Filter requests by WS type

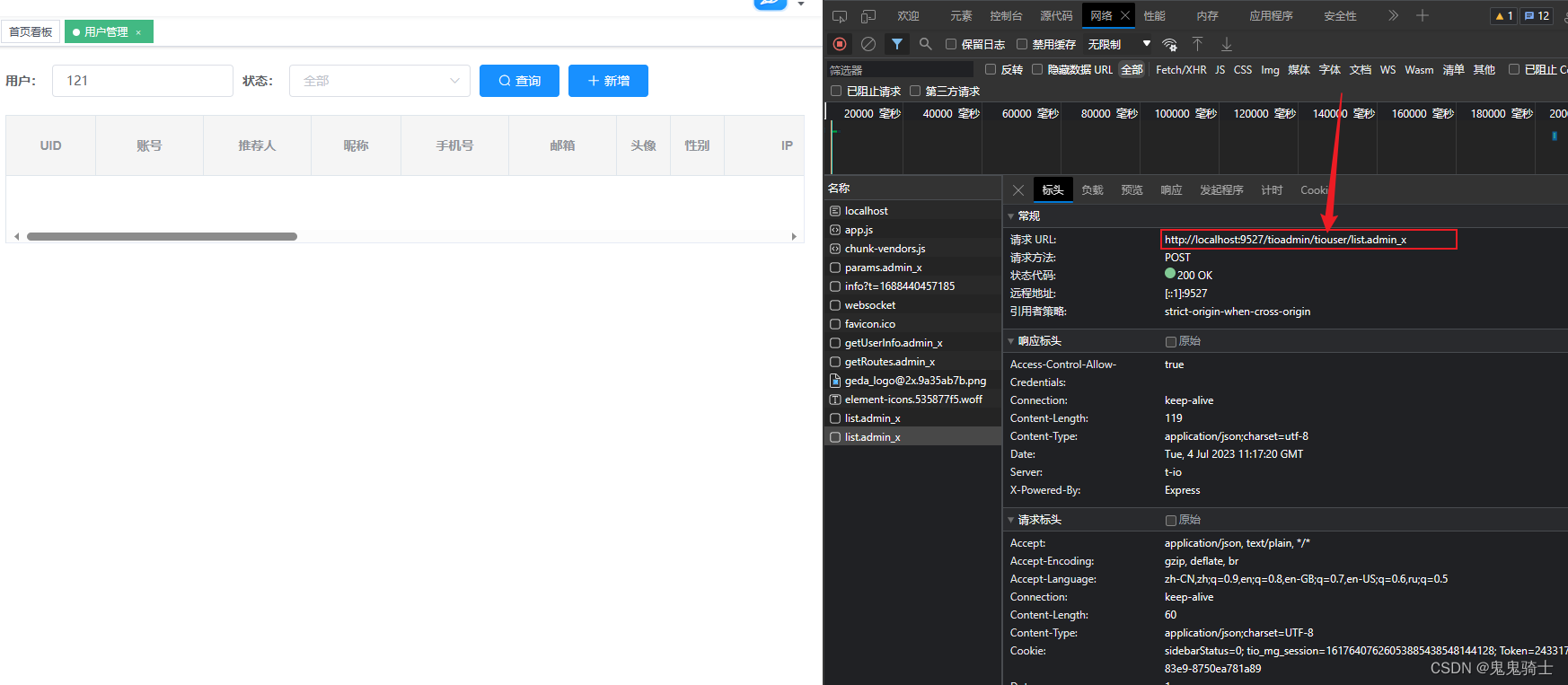point(1387,69)
